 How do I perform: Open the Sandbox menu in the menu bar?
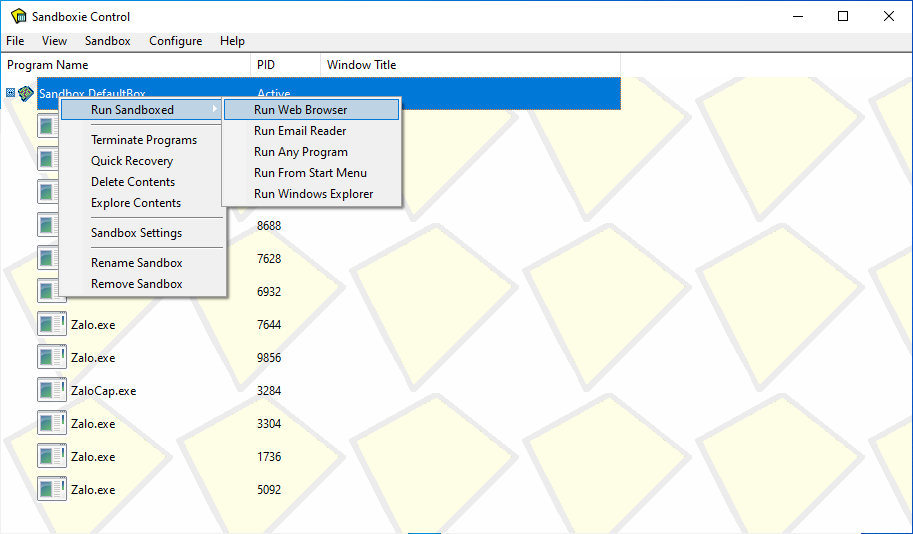click(107, 41)
